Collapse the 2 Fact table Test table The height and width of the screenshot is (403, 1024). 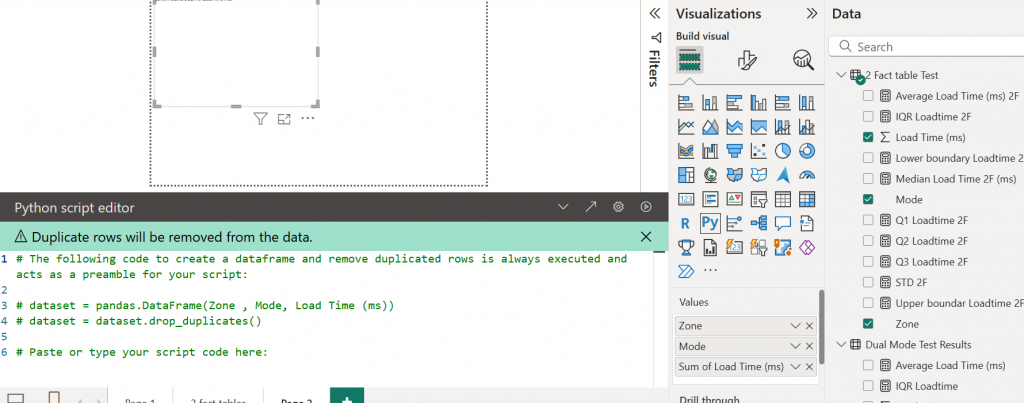click(839, 75)
